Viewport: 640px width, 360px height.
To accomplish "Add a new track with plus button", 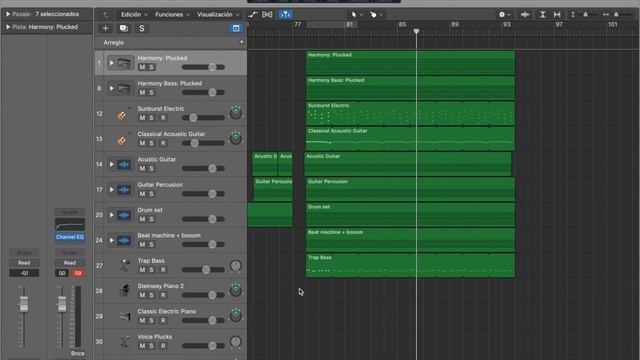I will (105, 28).
